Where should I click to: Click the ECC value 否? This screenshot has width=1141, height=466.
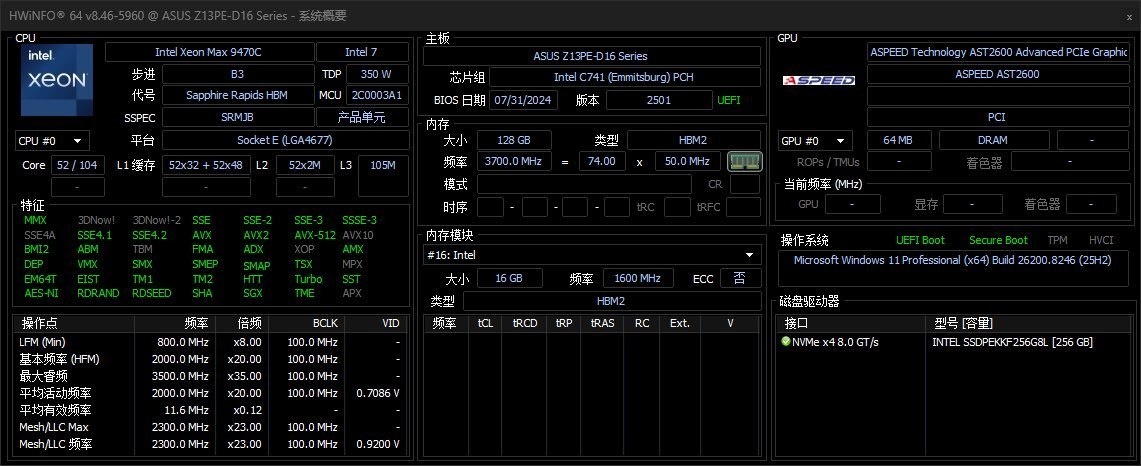(x=740, y=278)
